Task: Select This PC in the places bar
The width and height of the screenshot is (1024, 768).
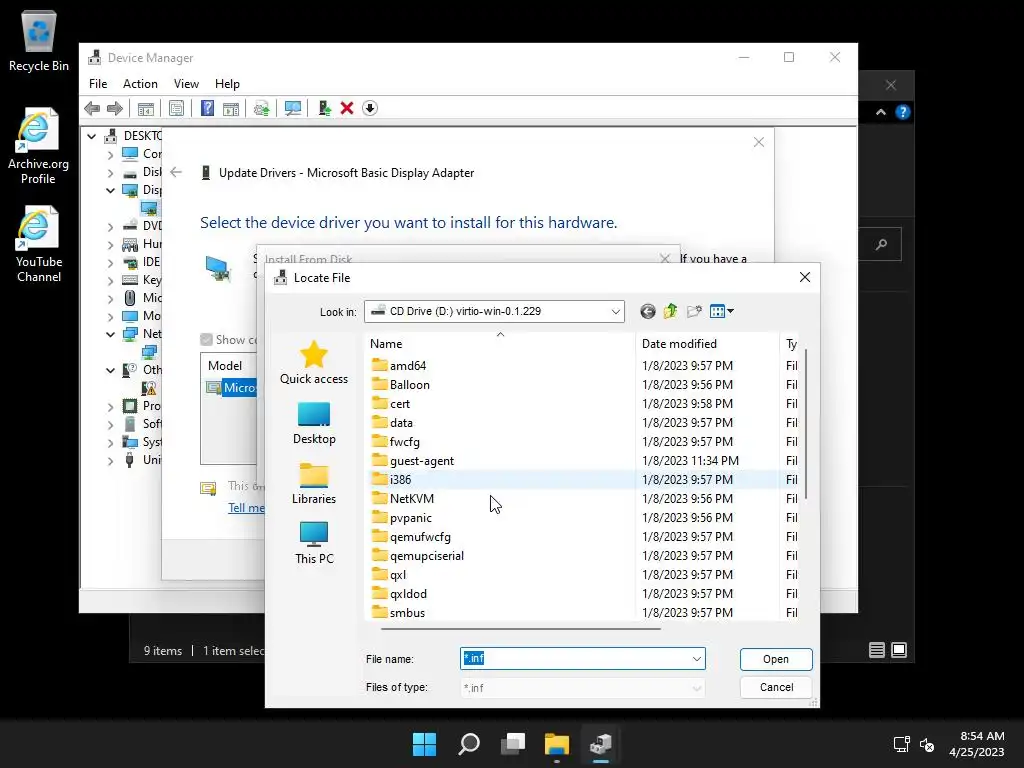Action: [x=314, y=543]
